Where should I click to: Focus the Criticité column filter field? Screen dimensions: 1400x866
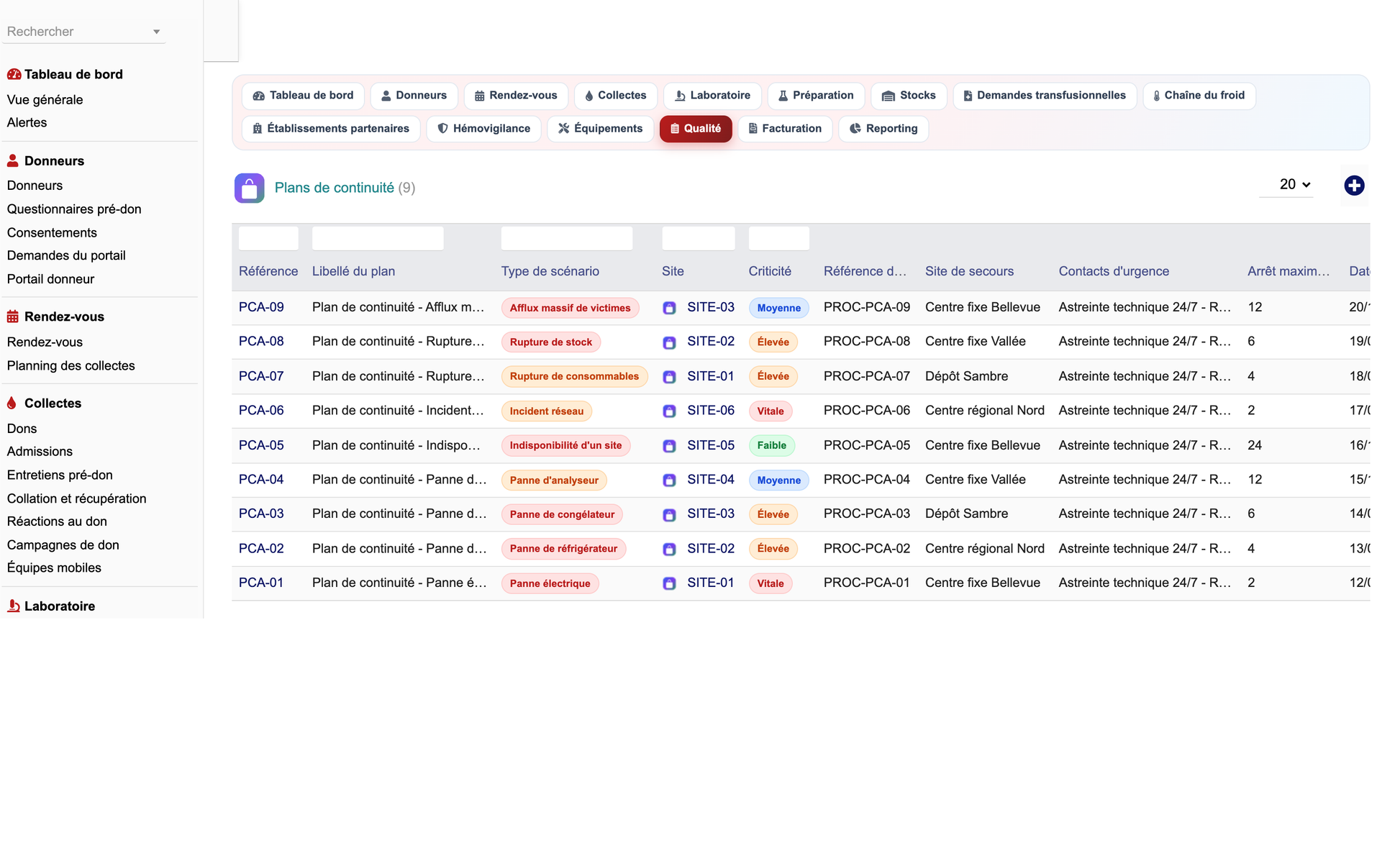click(x=779, y=238)
